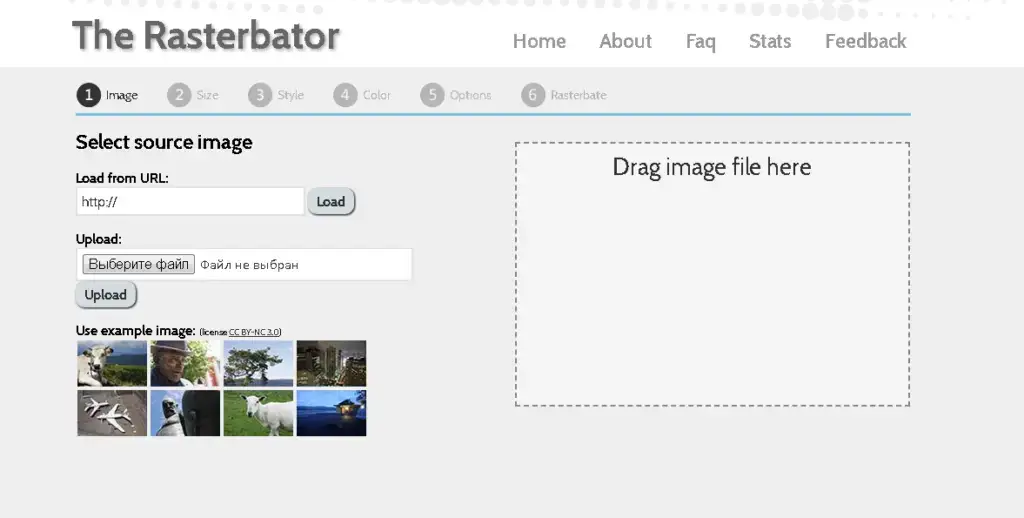Pick the lit house at night example

click(331, 413)
